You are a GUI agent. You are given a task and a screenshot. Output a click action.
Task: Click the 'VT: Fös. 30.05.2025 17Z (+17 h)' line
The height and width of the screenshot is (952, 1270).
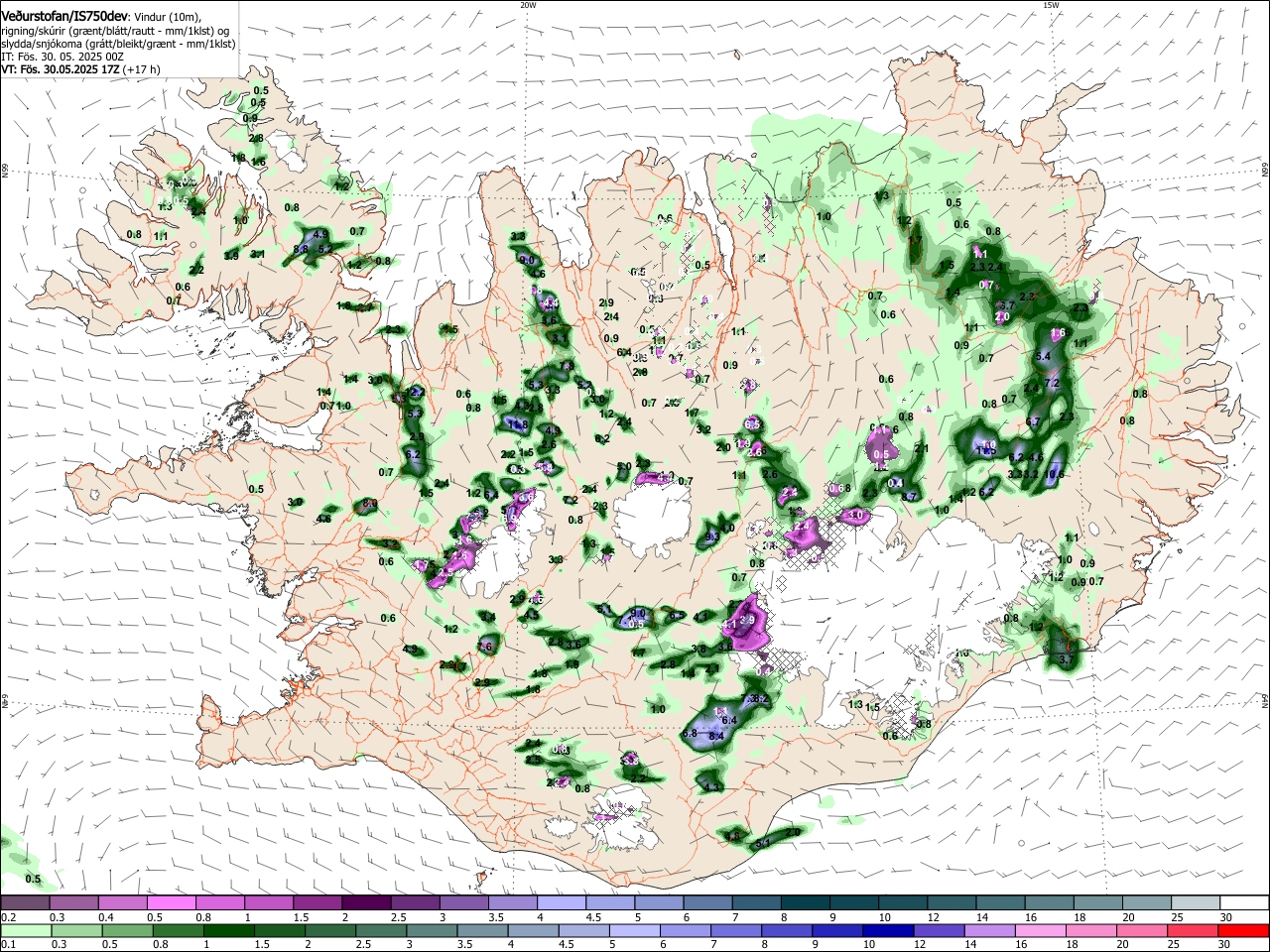[80, 69]
